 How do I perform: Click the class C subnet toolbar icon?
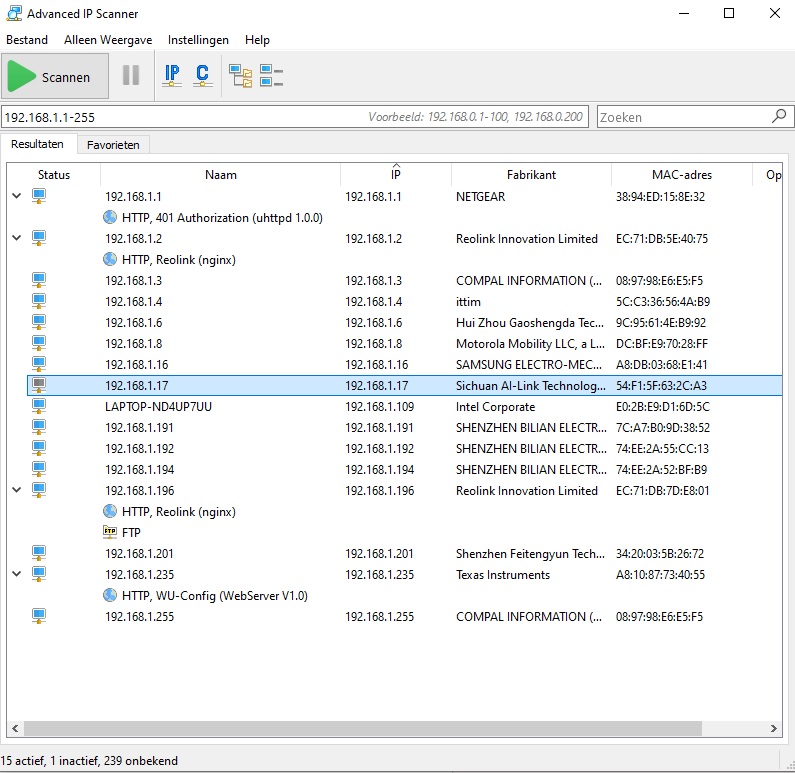click(x=202, y=76)
